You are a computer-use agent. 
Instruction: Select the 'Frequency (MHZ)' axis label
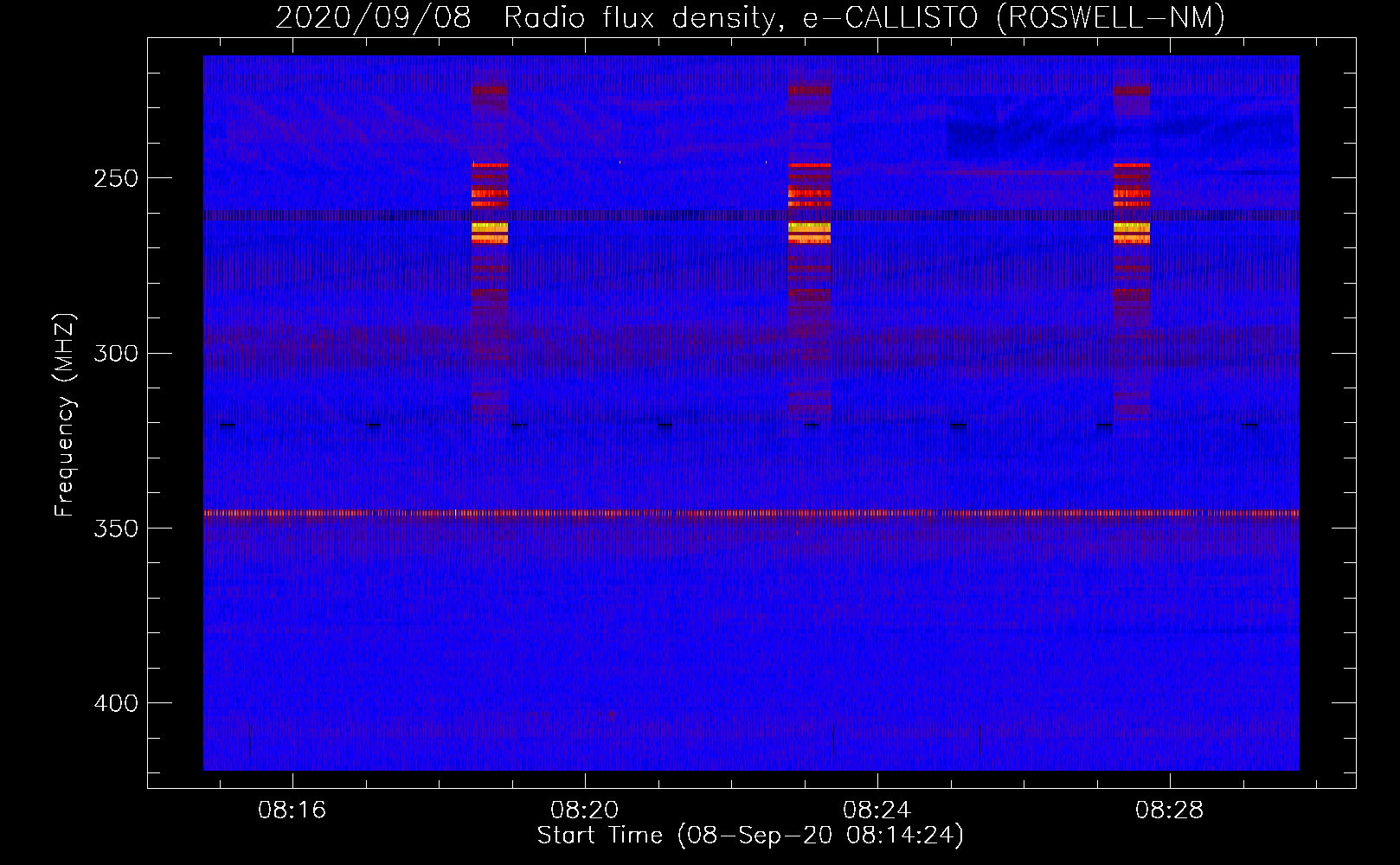pyautogui.click(x=65, y=414)
